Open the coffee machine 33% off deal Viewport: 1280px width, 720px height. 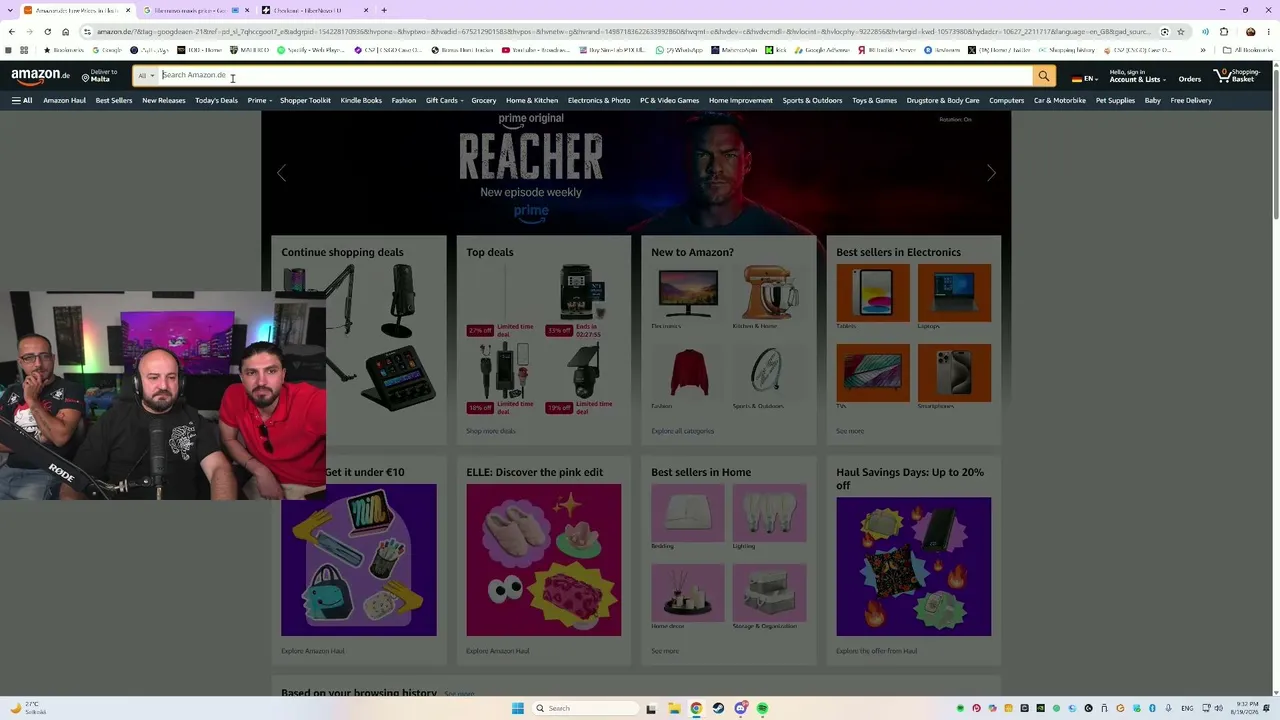(x=582, y=292)
